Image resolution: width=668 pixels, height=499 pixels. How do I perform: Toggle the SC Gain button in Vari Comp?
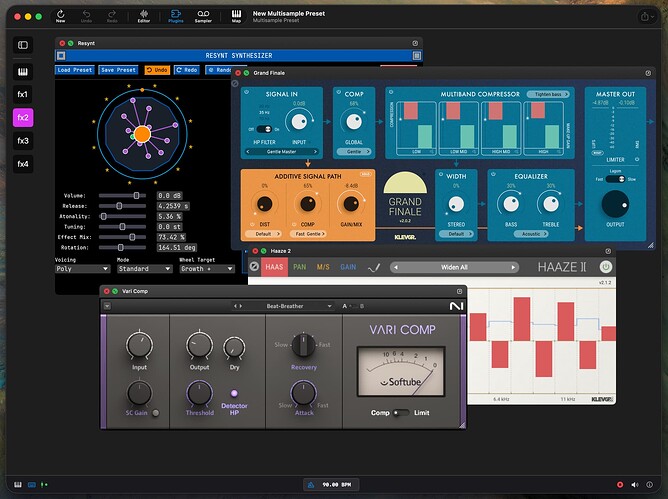coord(156,412)
